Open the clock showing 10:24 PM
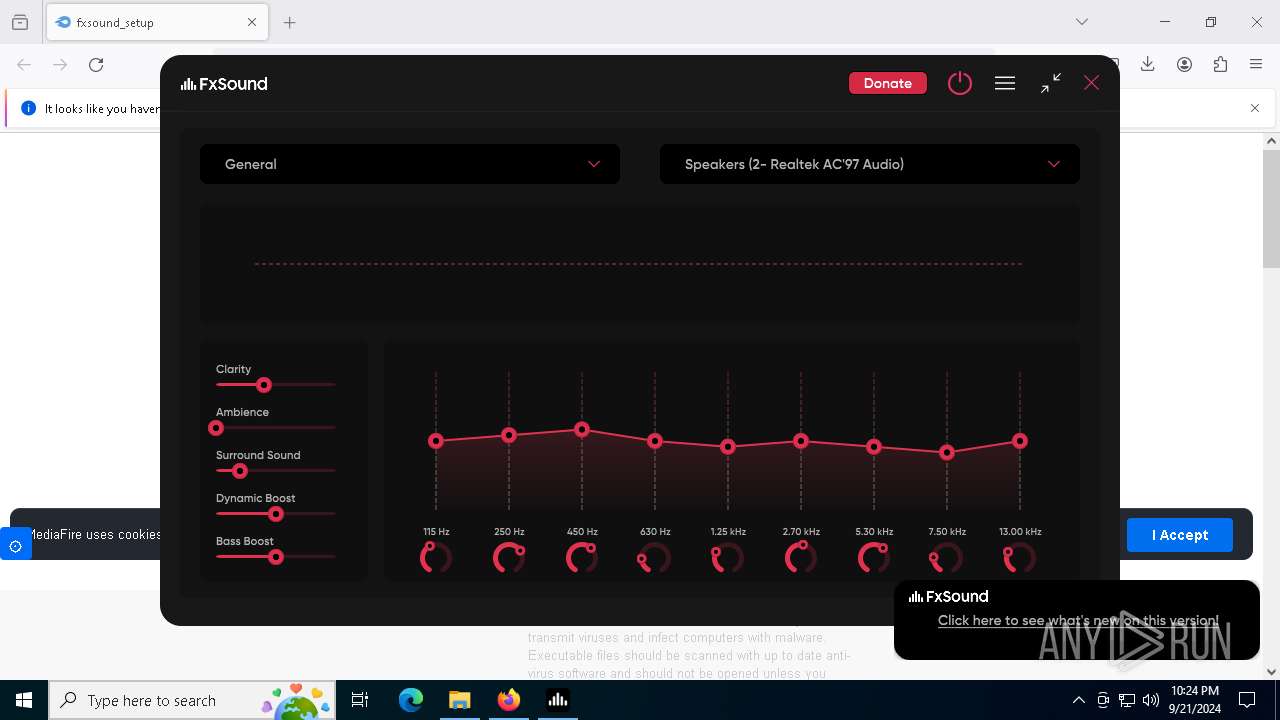Viewport: 1280px width, 720px height. point(1194,700)
